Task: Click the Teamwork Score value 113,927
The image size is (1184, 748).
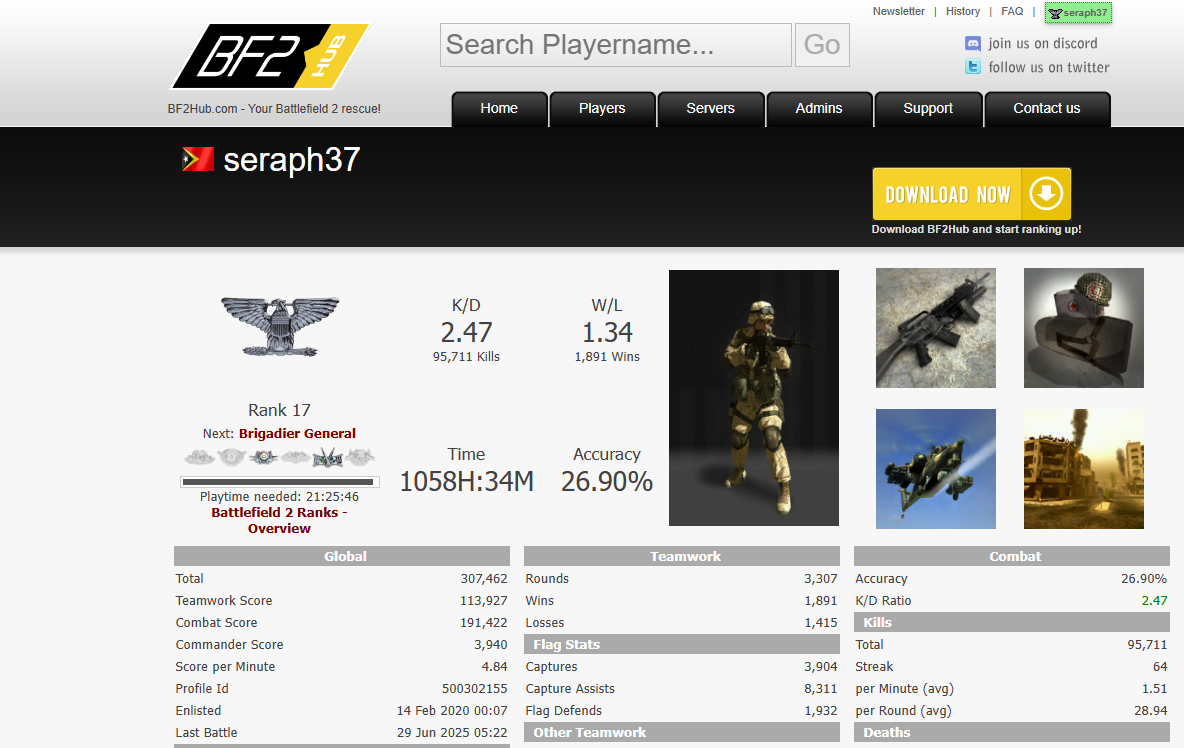Action: (484, 601)
